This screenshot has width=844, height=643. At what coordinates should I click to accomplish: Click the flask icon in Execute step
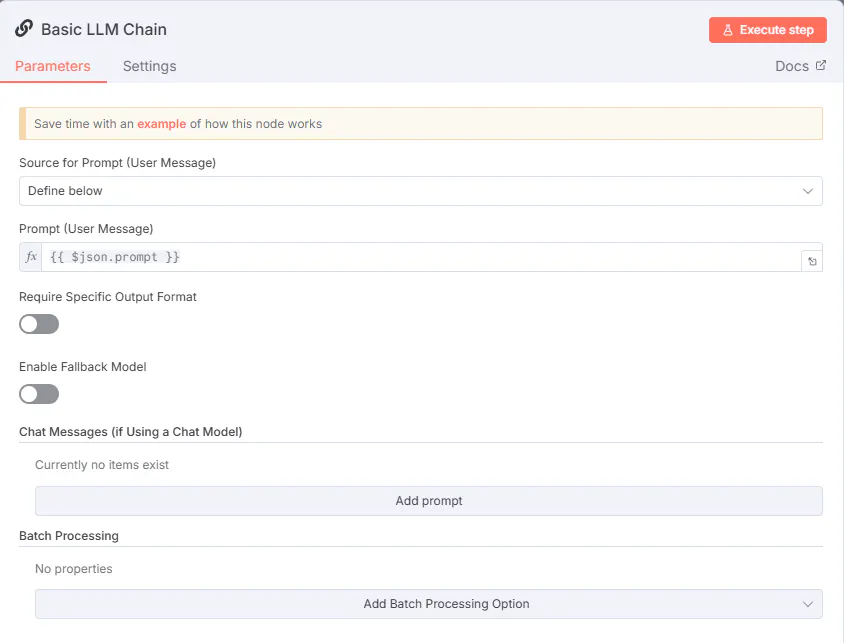point(728,30)
